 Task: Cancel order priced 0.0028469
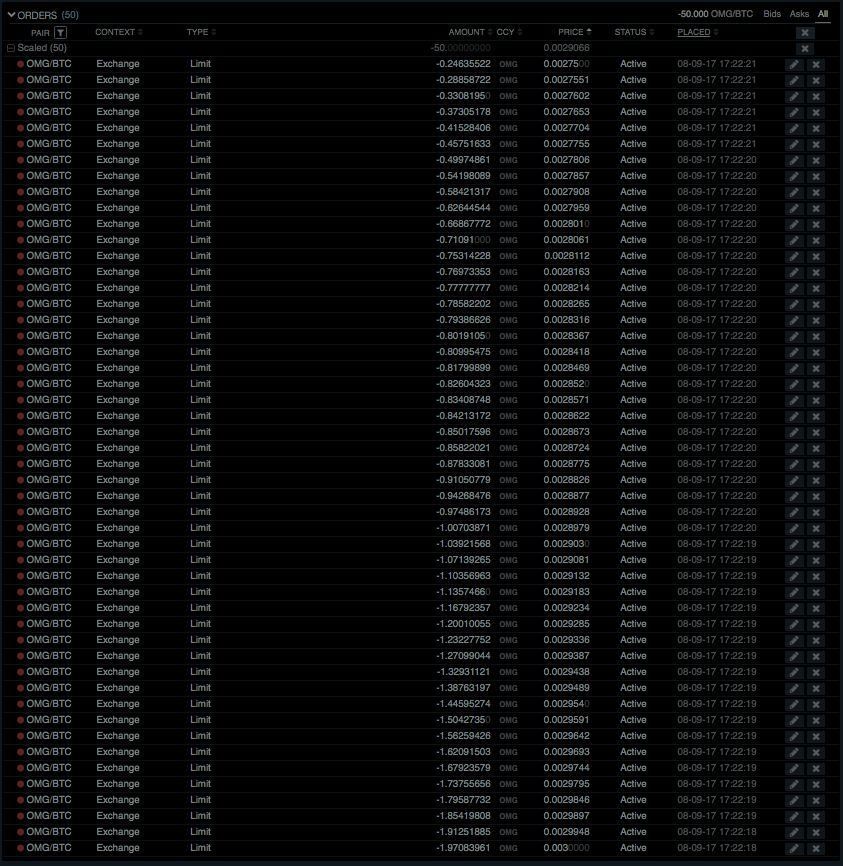(x=815, y=369)
